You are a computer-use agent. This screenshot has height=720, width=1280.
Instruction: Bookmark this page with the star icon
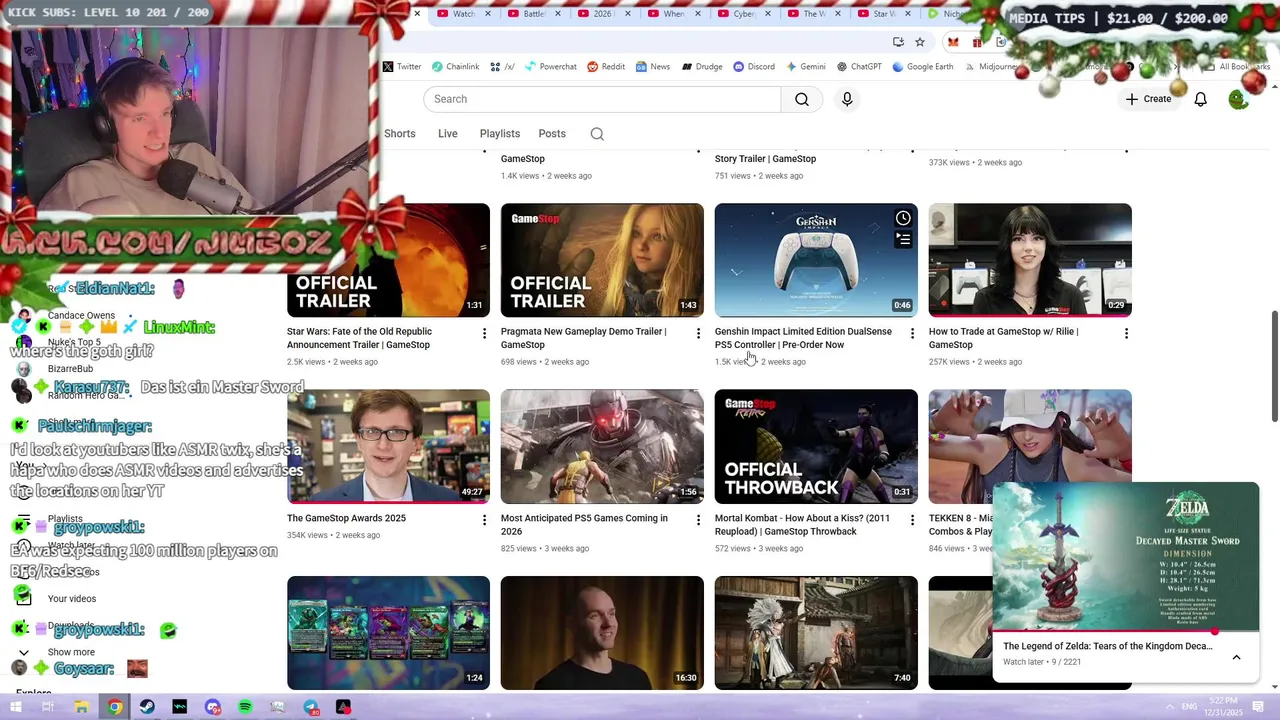tap(920, 42)
